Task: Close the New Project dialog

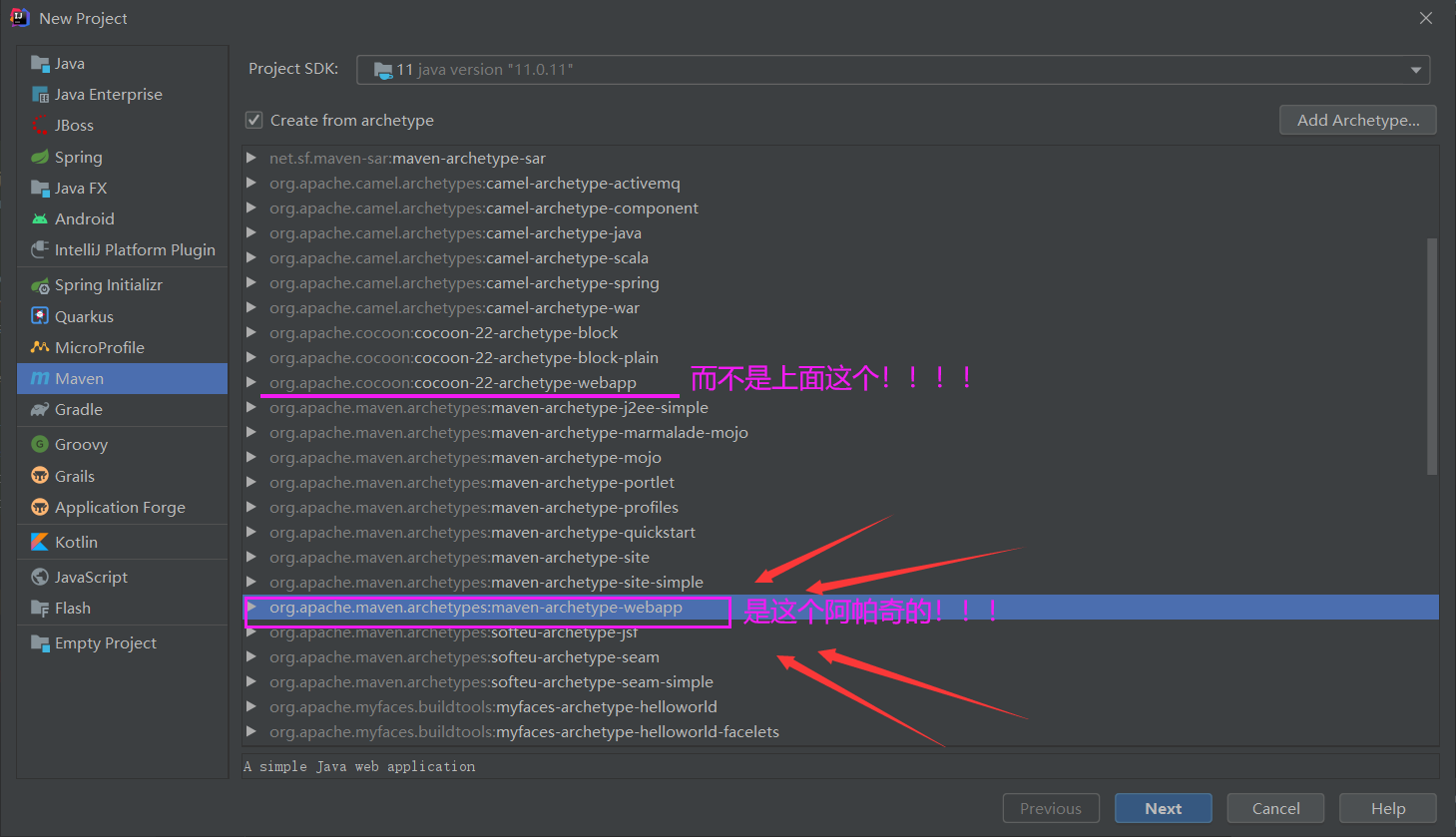Action: [x=1426, y=18]
